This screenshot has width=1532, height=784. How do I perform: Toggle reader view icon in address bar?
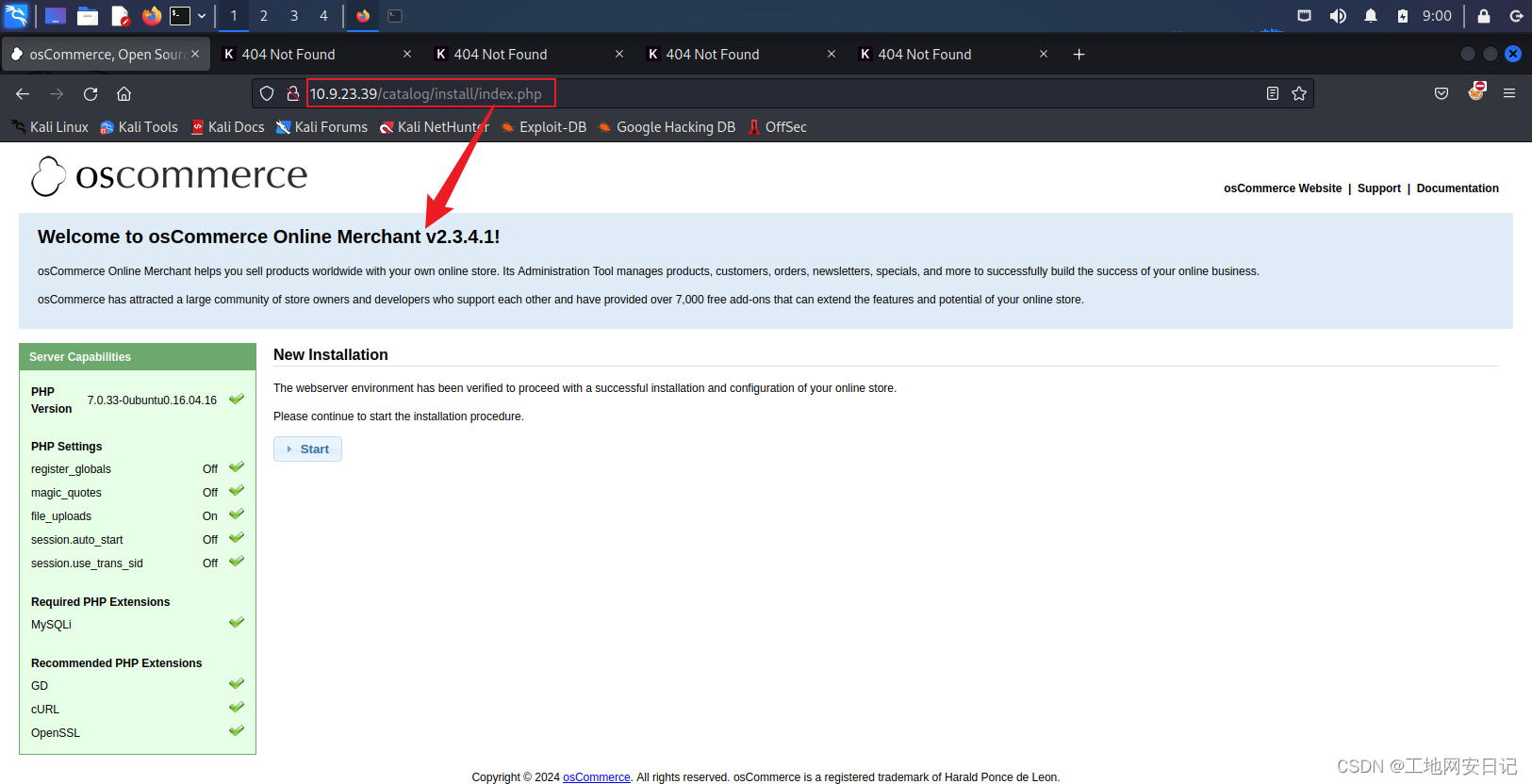1273,93
